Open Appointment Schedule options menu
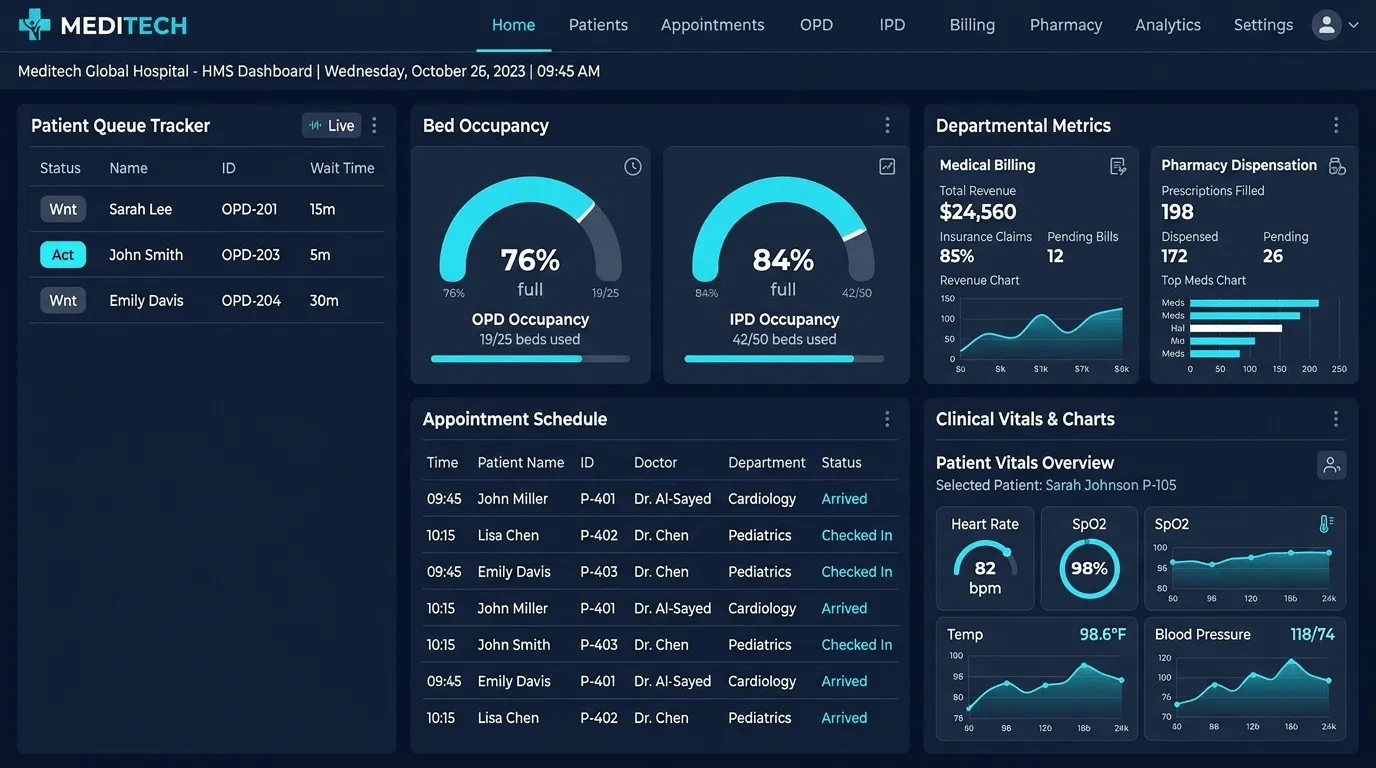 pos(887,419)
